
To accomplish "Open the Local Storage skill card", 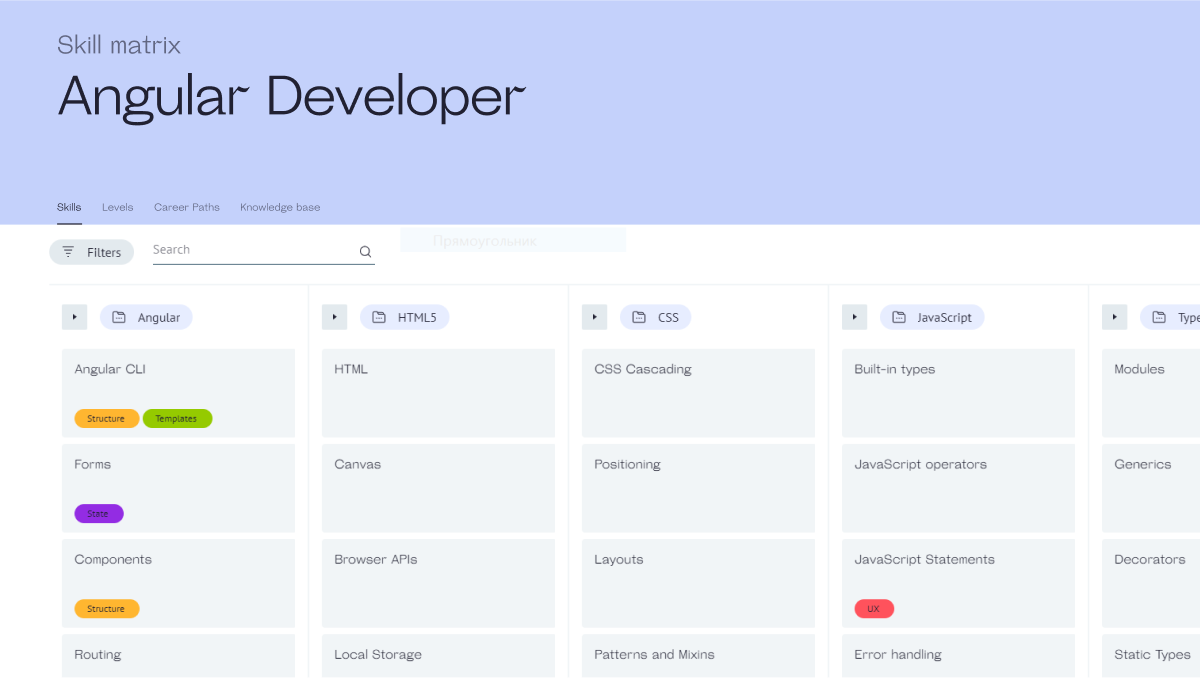I will [438, 656].
